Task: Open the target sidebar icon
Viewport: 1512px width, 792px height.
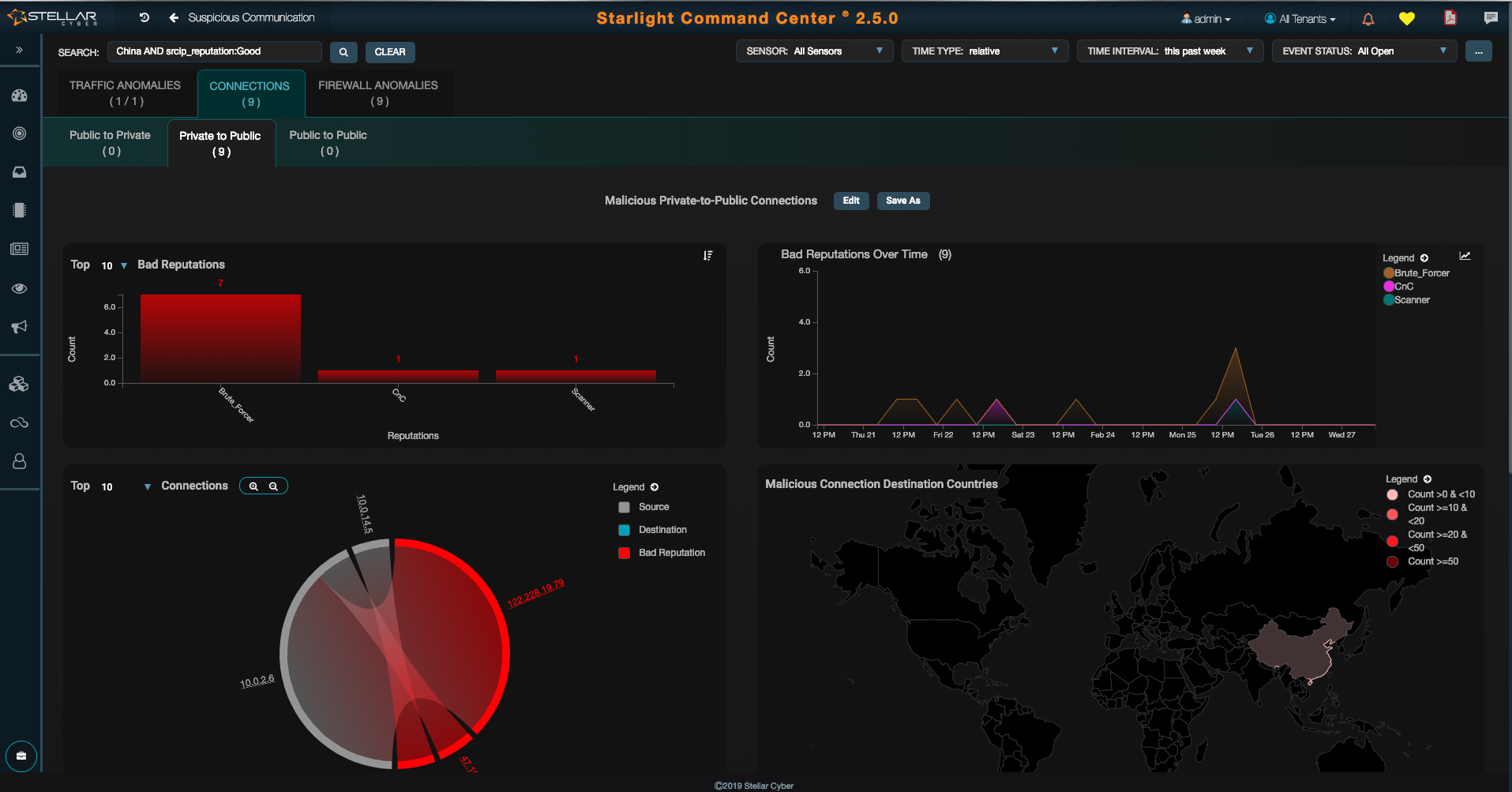Action: pyautogui.click(x=20, y=133)
